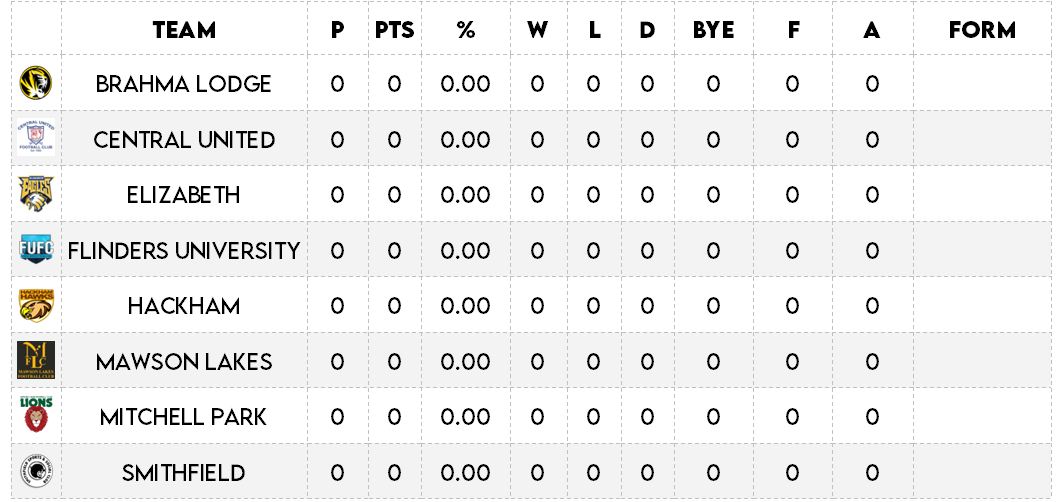Click the Brahma Lodge tiger logo

[x=36, y=83]
